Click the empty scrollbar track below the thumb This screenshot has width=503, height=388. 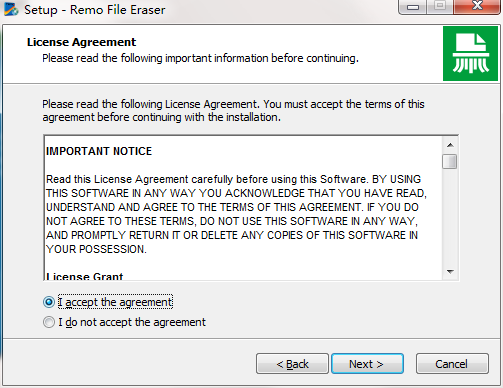(x=450, y=217)
